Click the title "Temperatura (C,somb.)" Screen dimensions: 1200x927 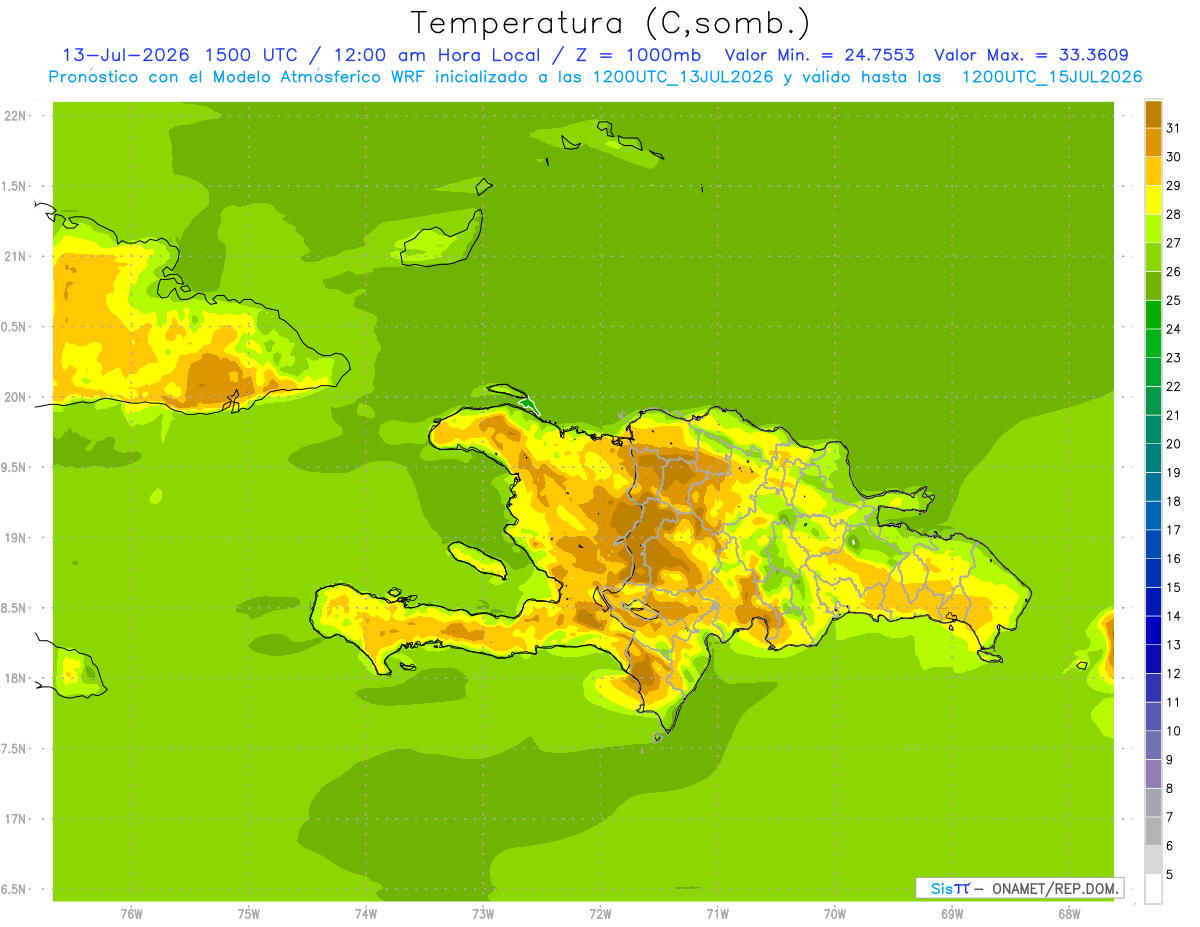point(611,23)
